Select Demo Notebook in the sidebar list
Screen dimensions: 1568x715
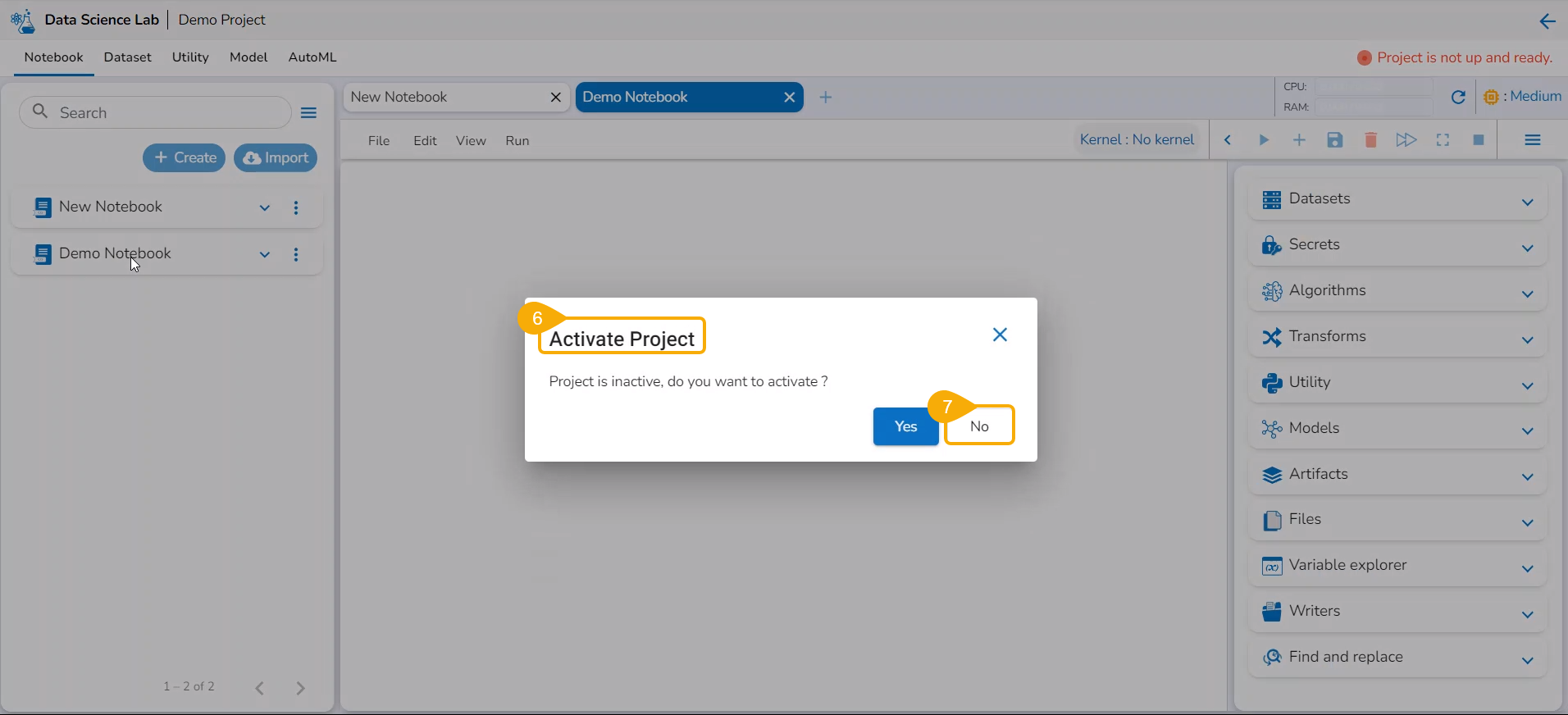115,253
